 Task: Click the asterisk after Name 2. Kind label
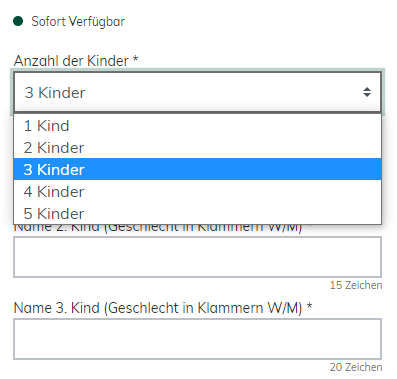point(309,226)
